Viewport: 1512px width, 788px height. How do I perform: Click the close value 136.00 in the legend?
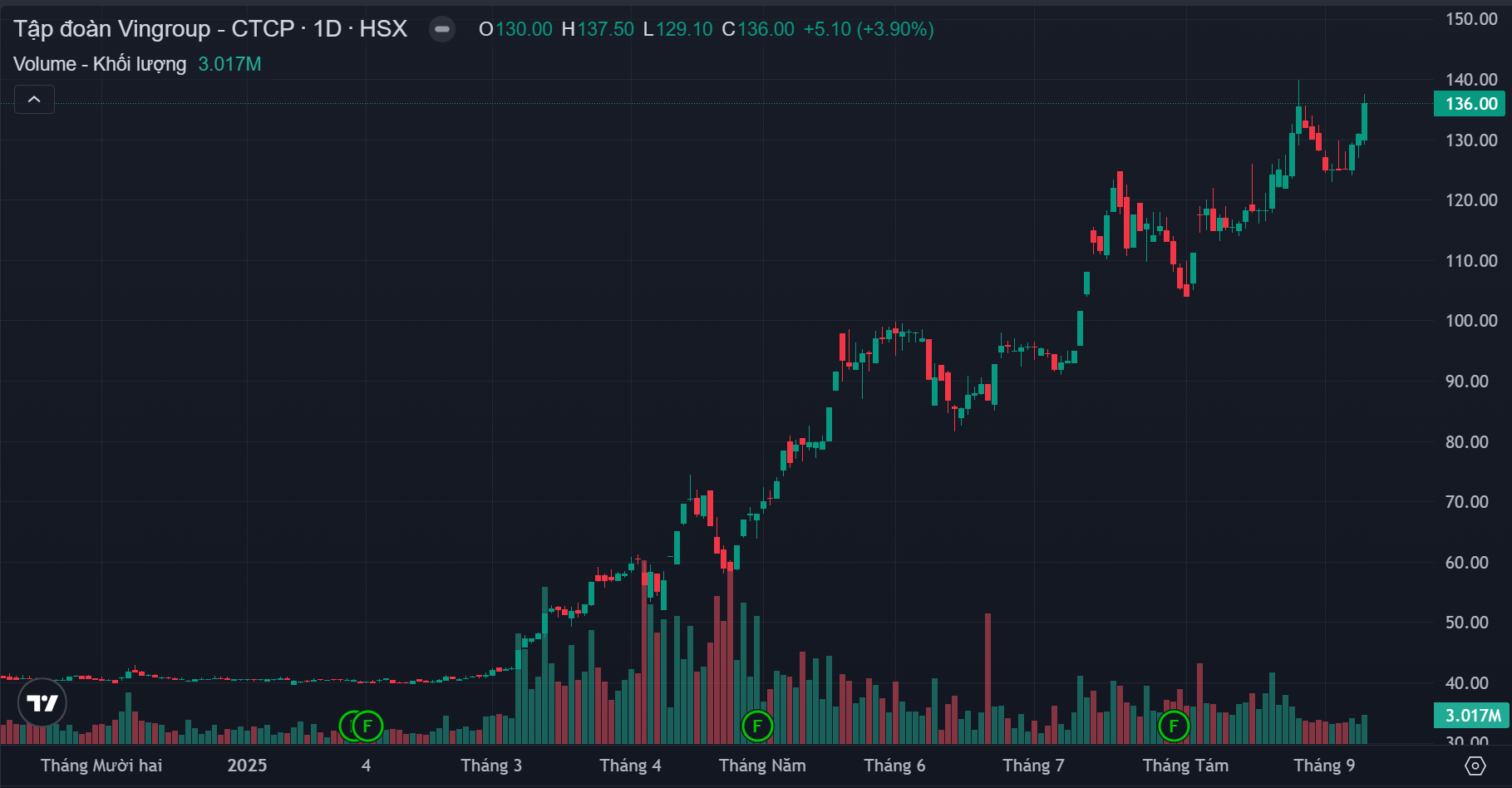tap(766, 29)
